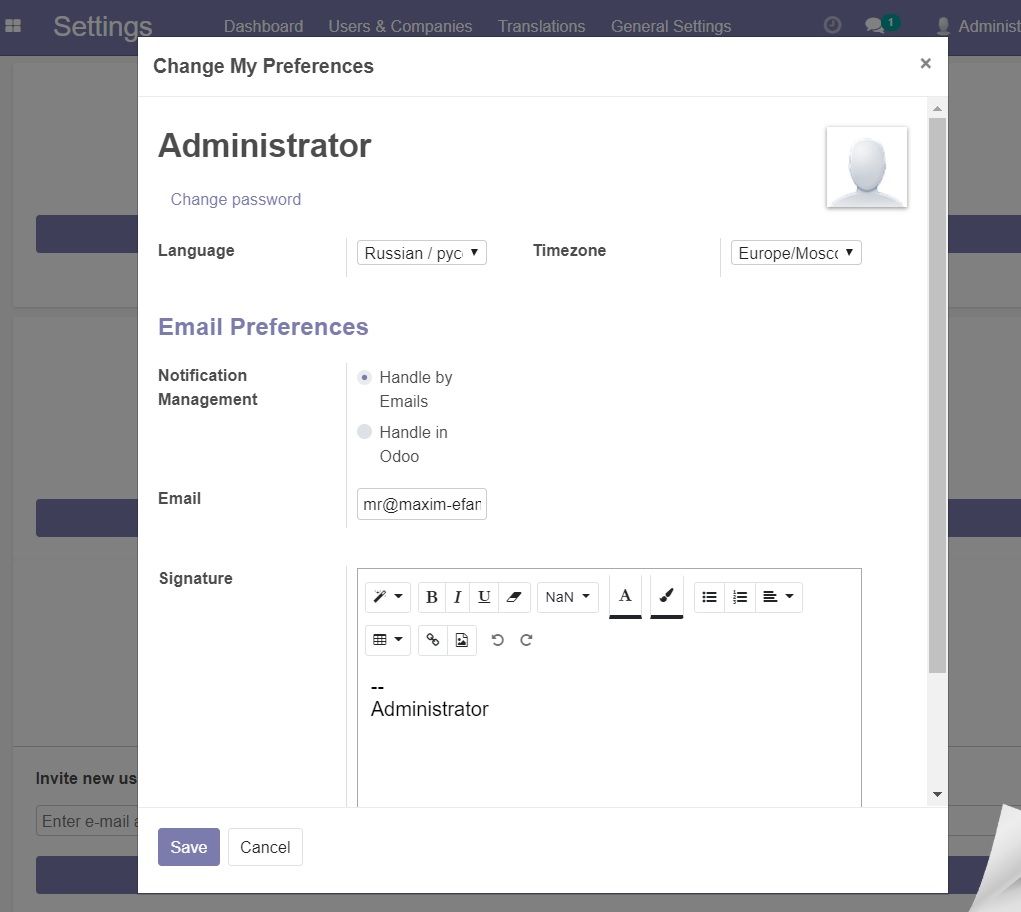This screenshot has height=912, width=1021.
Task: Toggle underline in the signature toolbar
Action: tap(484, 596)
